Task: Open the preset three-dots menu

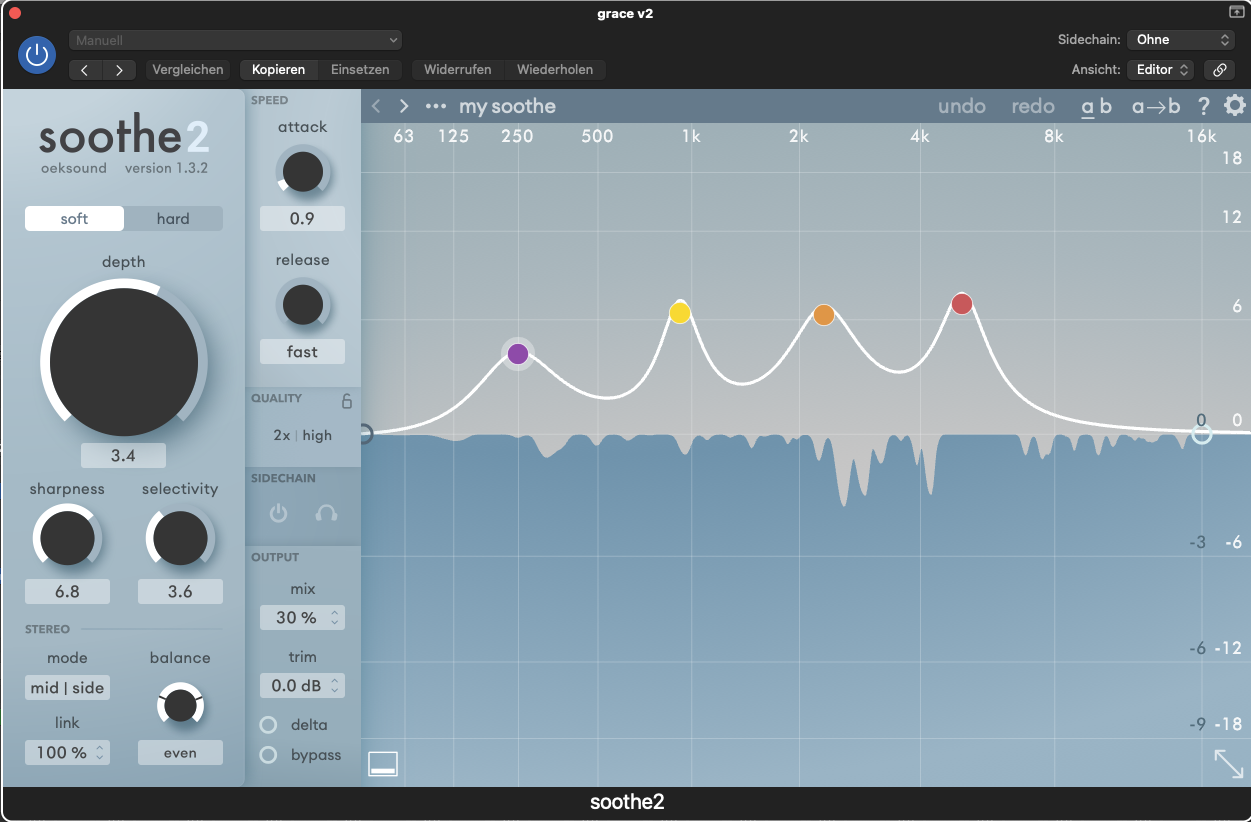Action: click(x=435, y=106)
